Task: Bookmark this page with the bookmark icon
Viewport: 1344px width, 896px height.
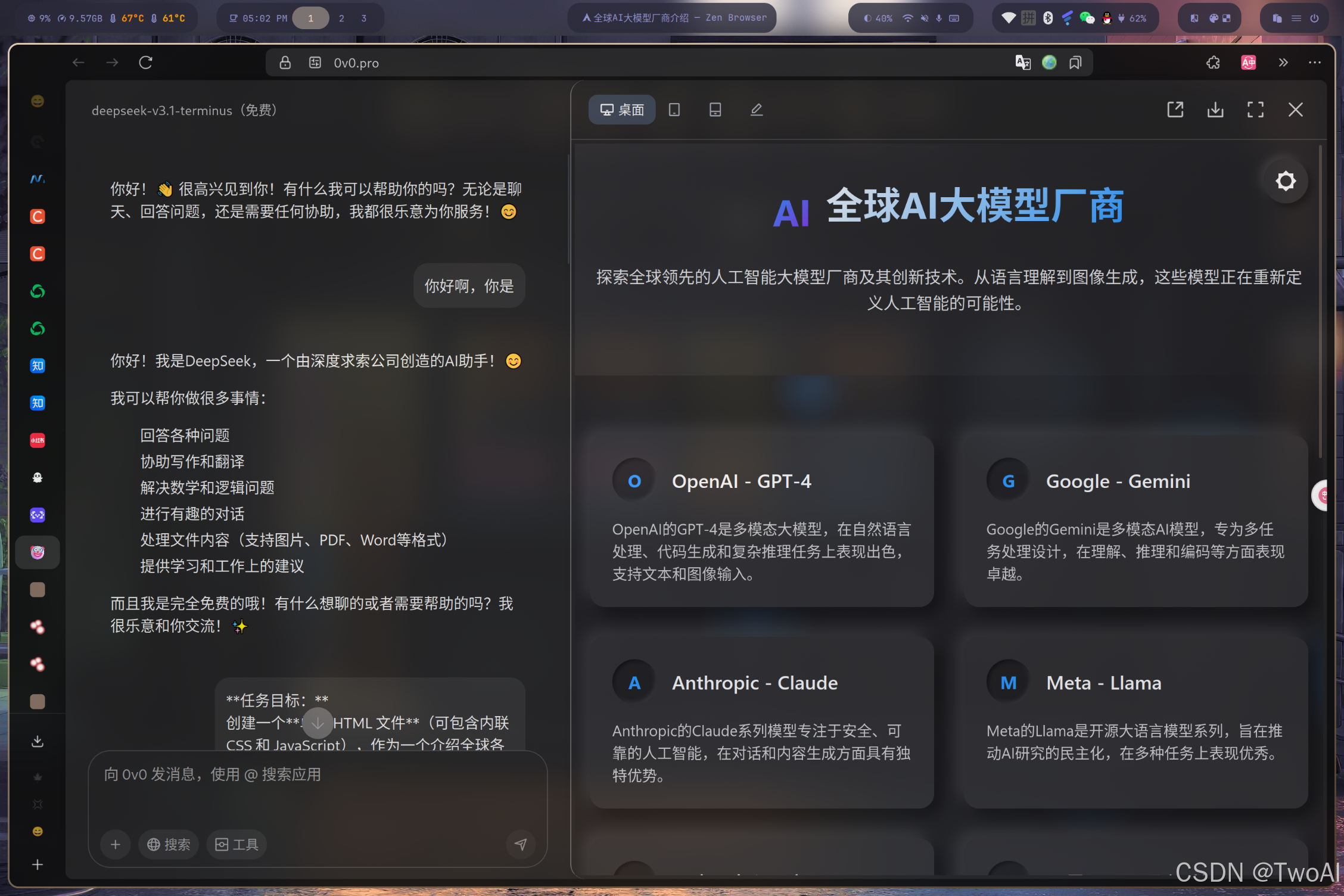Action: tap(1075, 63)
